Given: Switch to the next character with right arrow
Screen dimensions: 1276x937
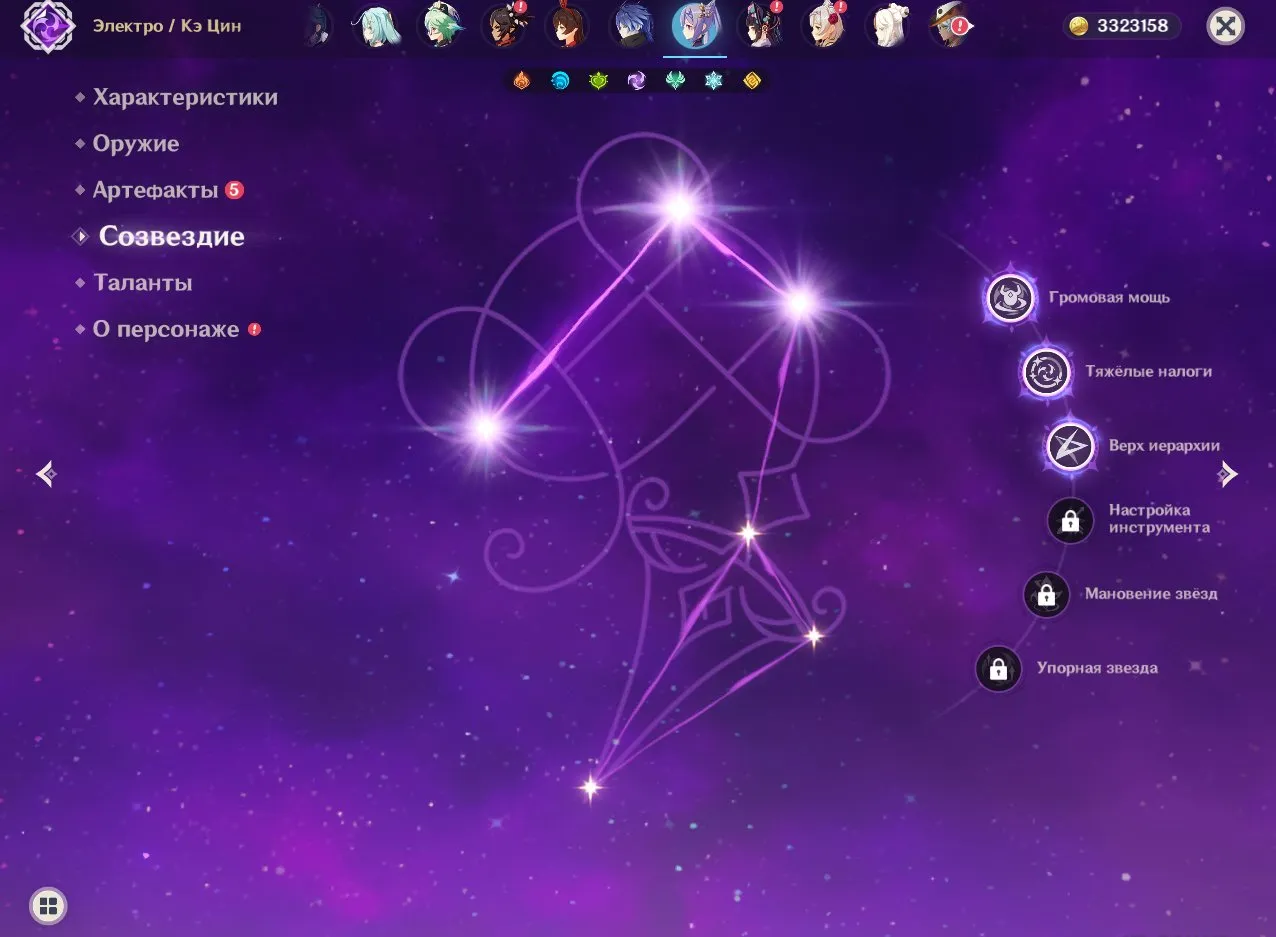Looking at the screenshot, I should click(x=1228, y=474).
